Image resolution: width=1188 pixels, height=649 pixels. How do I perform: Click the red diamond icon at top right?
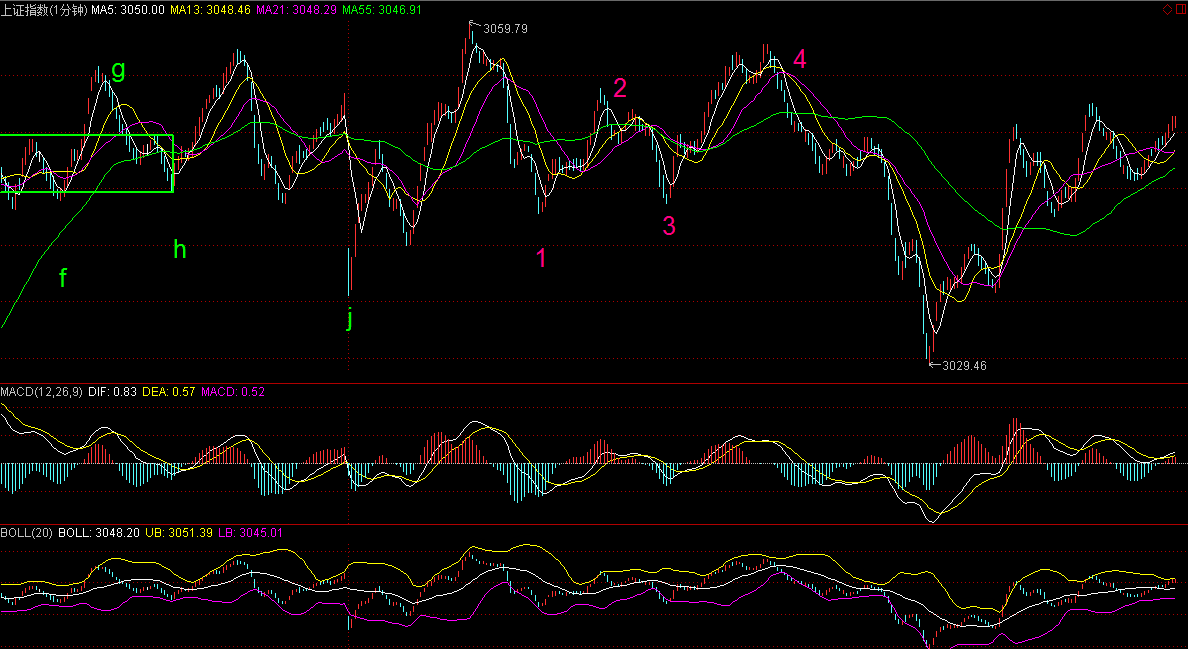(x=1168, y=9)
